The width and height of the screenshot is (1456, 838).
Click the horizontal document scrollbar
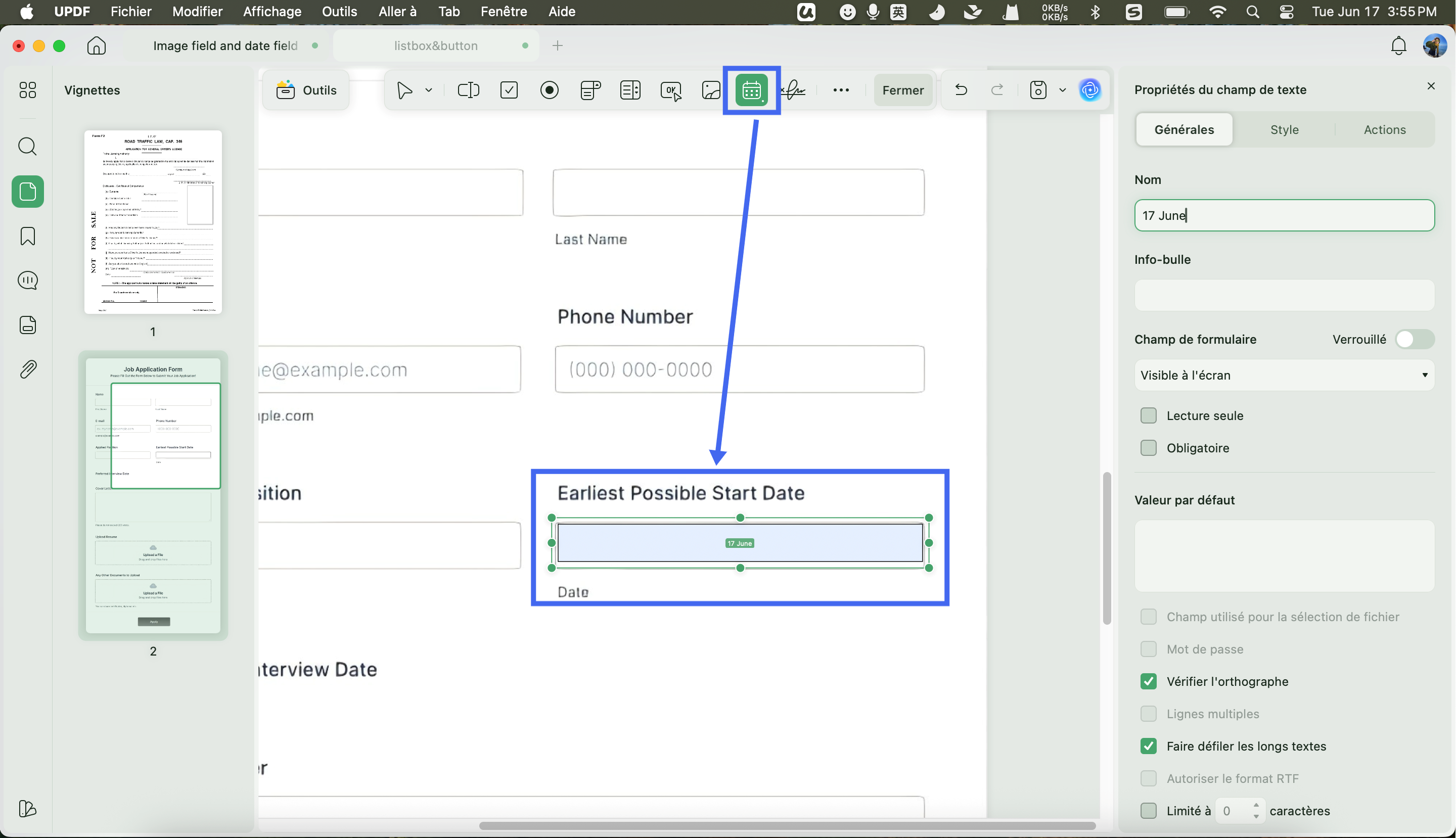pos(787,825)
